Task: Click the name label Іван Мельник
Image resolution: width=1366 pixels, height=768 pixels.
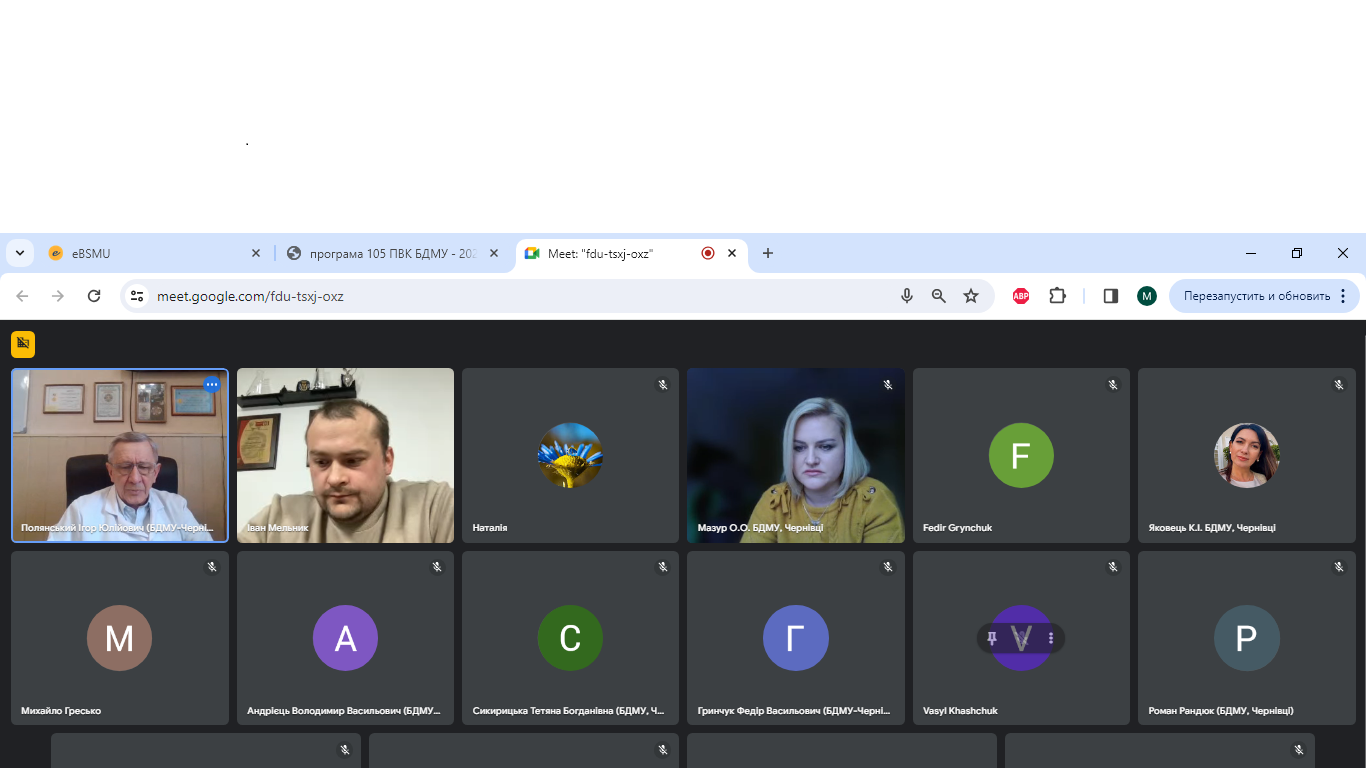Action: 278,527
